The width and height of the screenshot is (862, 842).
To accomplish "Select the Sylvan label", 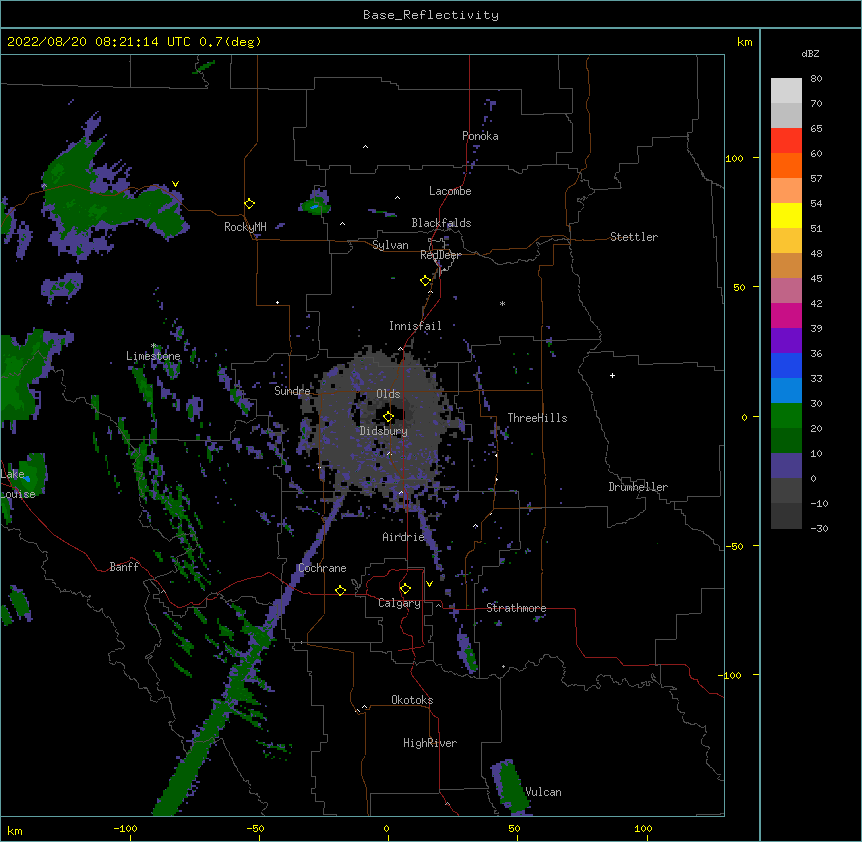I will (390, 245).
